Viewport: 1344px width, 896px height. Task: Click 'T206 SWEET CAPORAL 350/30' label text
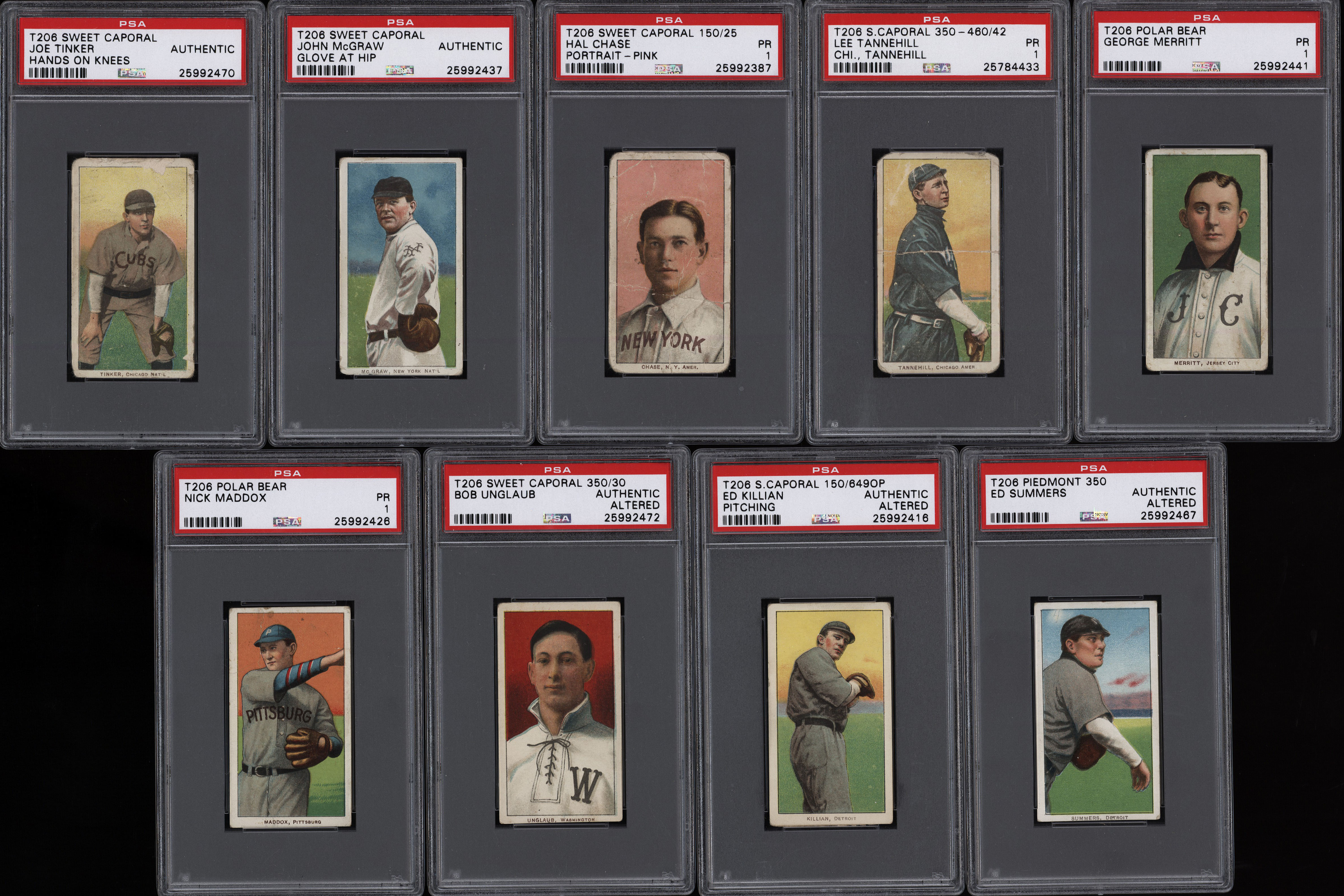tap(540, 483)
